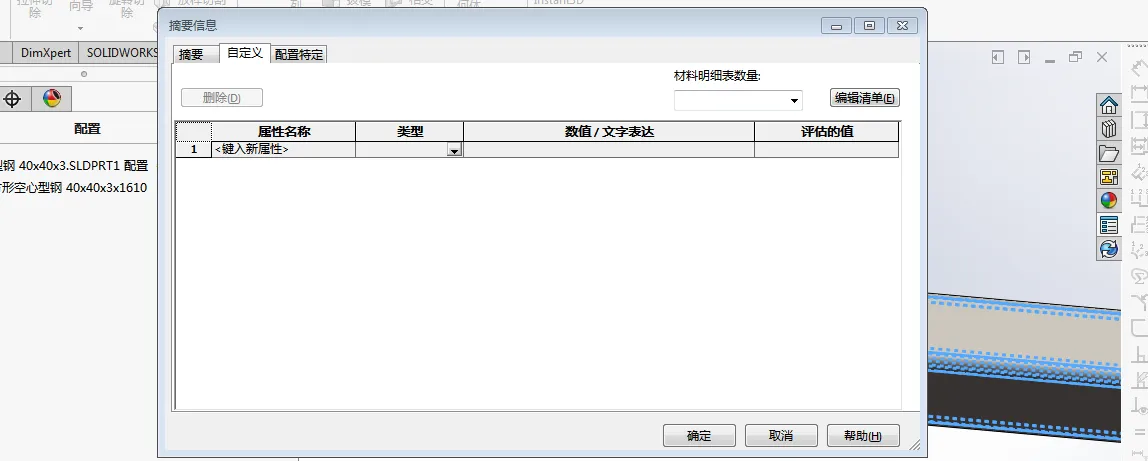This screenshot has height=461, width=1148.
Task: Click the collapse-left arrow in the viewport corner
Action: pyautogui.click(x=997, y=57)
